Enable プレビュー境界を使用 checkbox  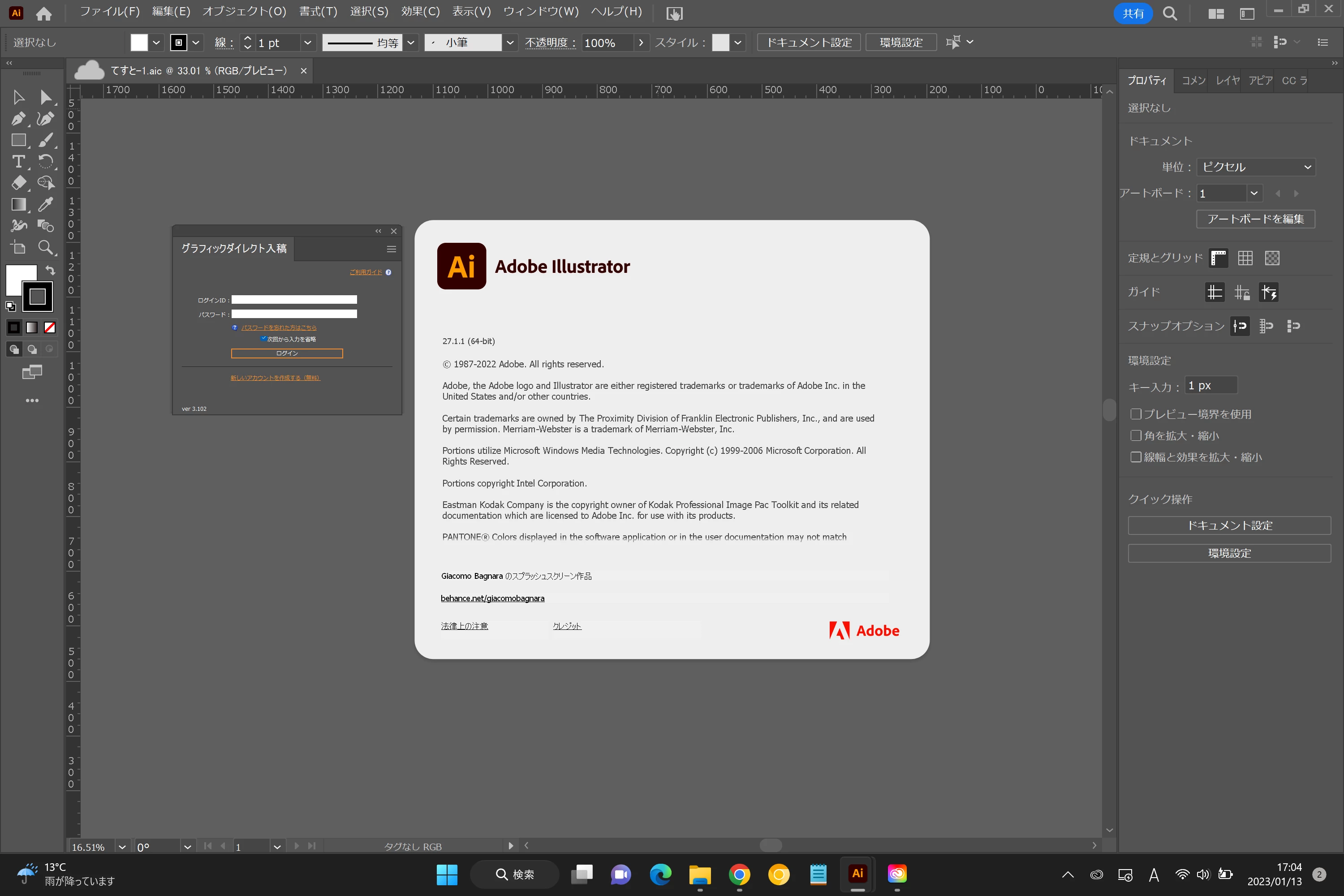(x=1136, y=414)
